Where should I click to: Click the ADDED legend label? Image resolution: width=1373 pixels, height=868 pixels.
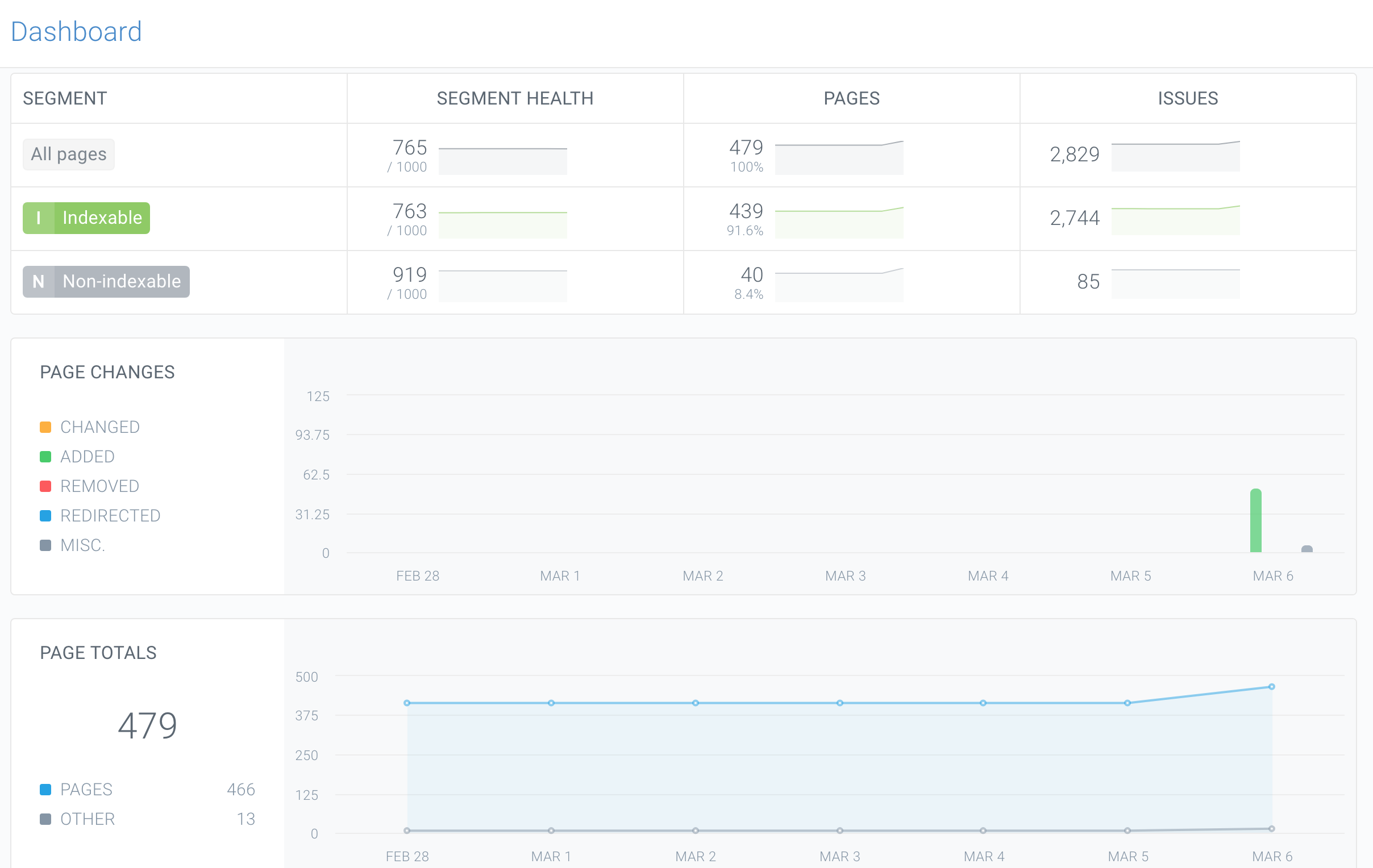click(88, 457)
